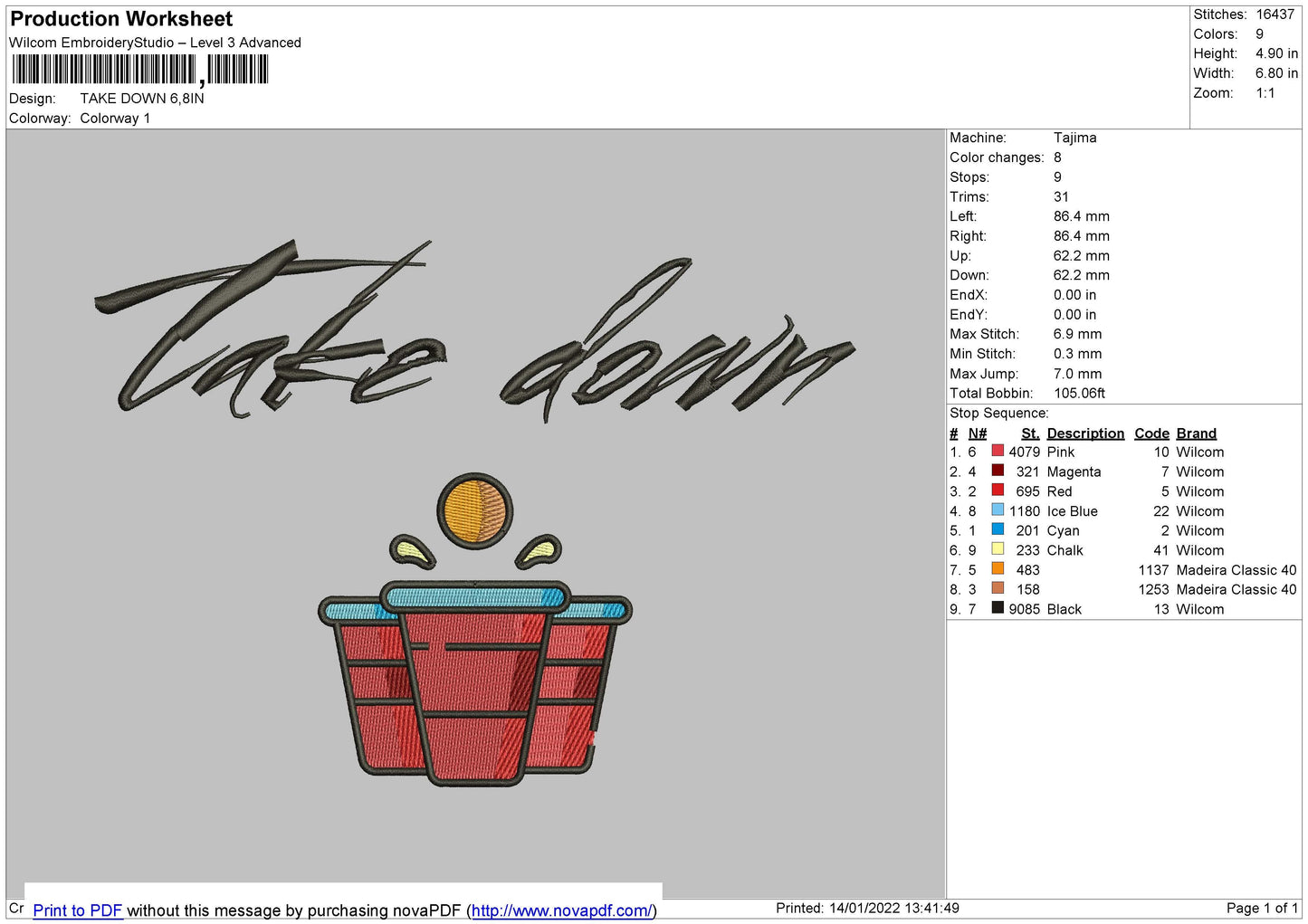Click the Code column header

tap(1152, 433)
